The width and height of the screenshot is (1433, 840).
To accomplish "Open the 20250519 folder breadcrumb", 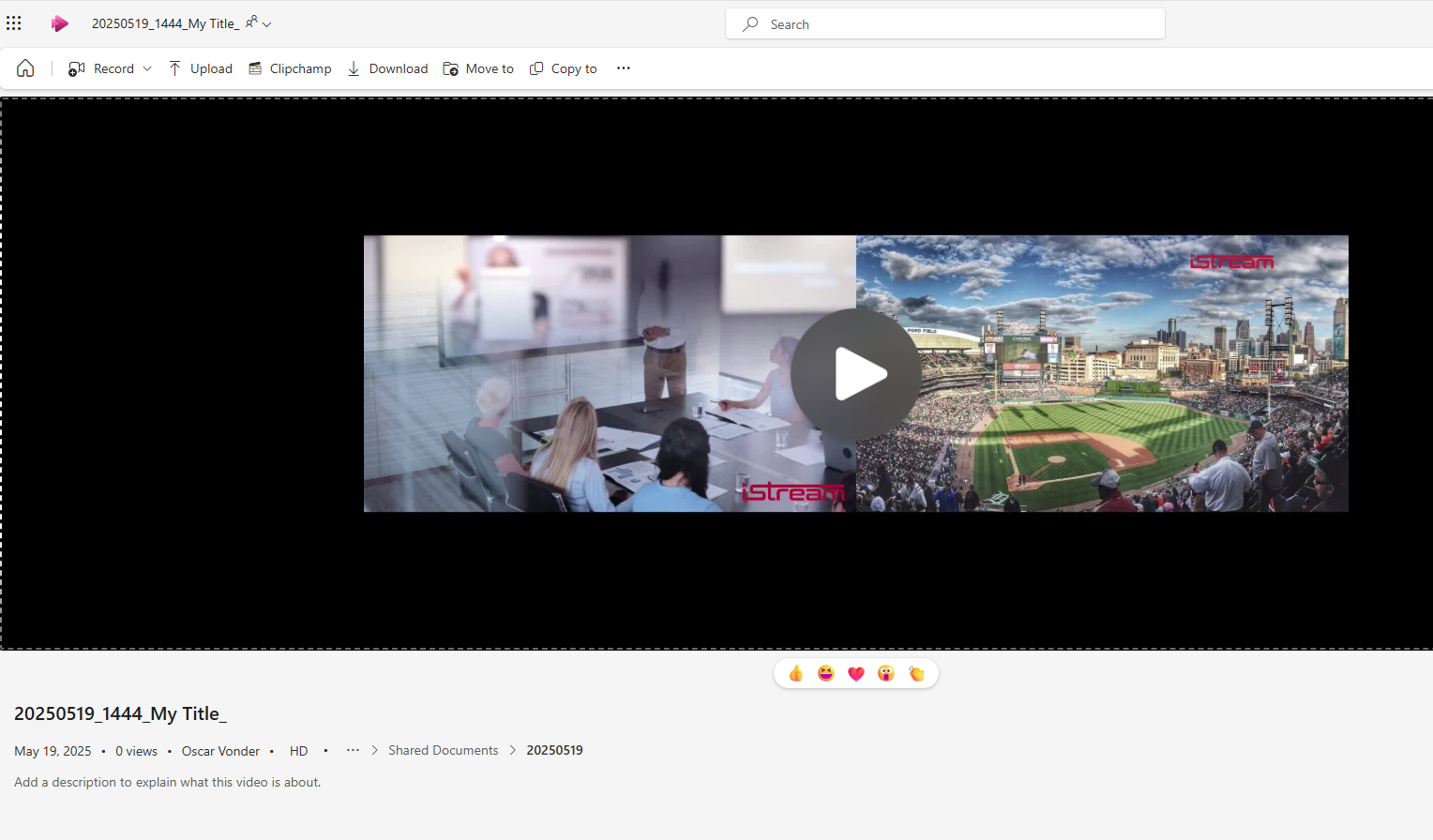I will tap(554, 750).
